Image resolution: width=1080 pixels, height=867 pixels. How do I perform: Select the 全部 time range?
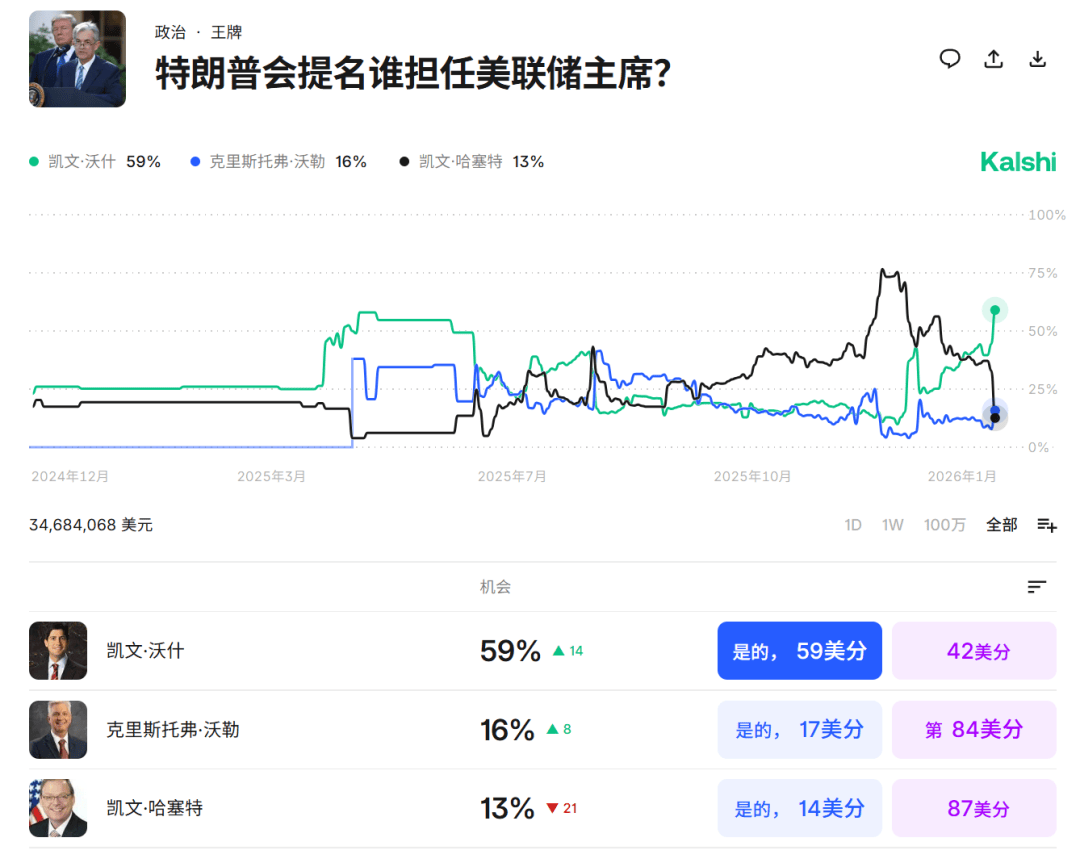point(1001,525)
